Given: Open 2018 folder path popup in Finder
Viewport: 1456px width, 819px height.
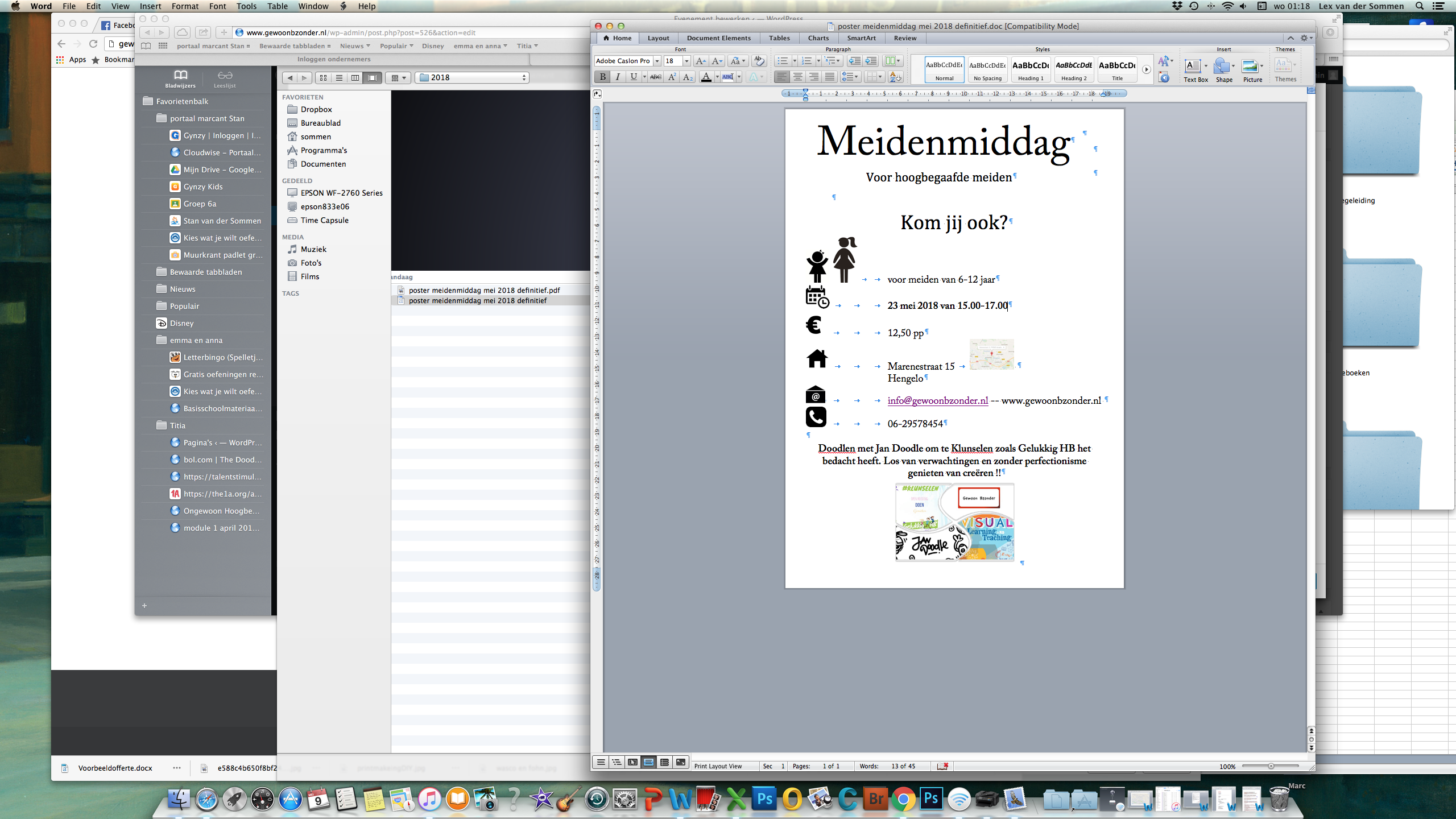Looking at the screenshot, I should [472, 78].
